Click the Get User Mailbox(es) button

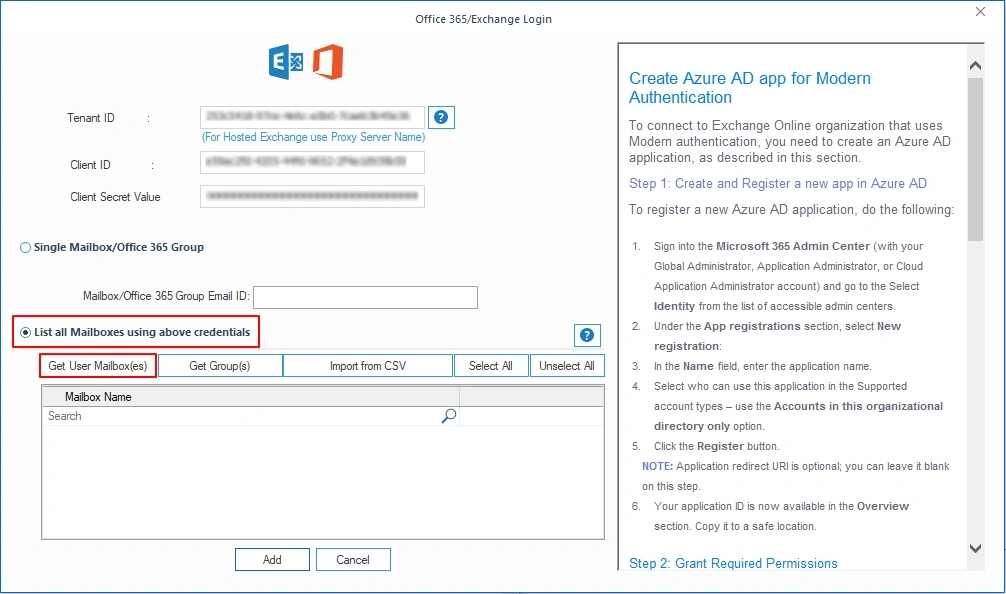click(97, 365)
